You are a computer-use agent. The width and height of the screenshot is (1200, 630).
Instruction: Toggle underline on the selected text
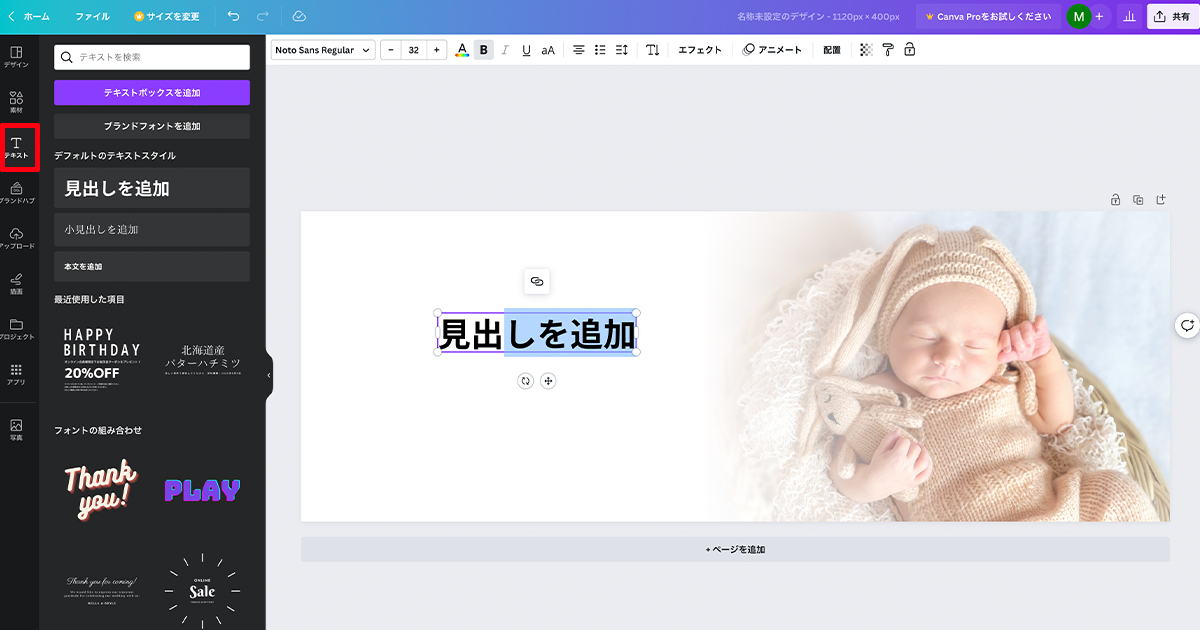point(526,48)
